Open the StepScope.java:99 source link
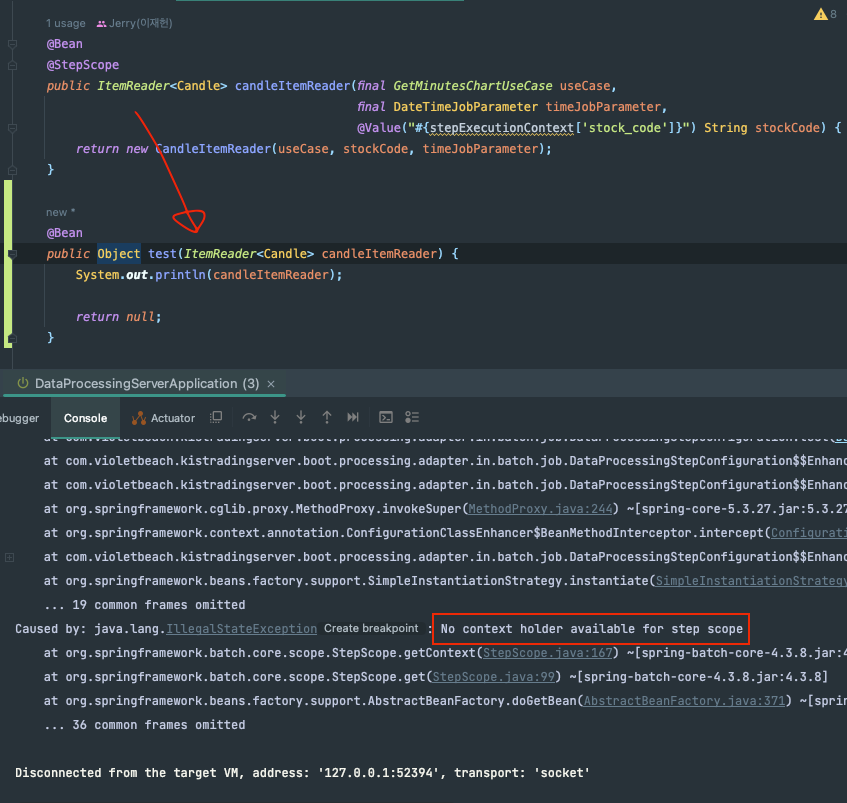 click(493, 677)
